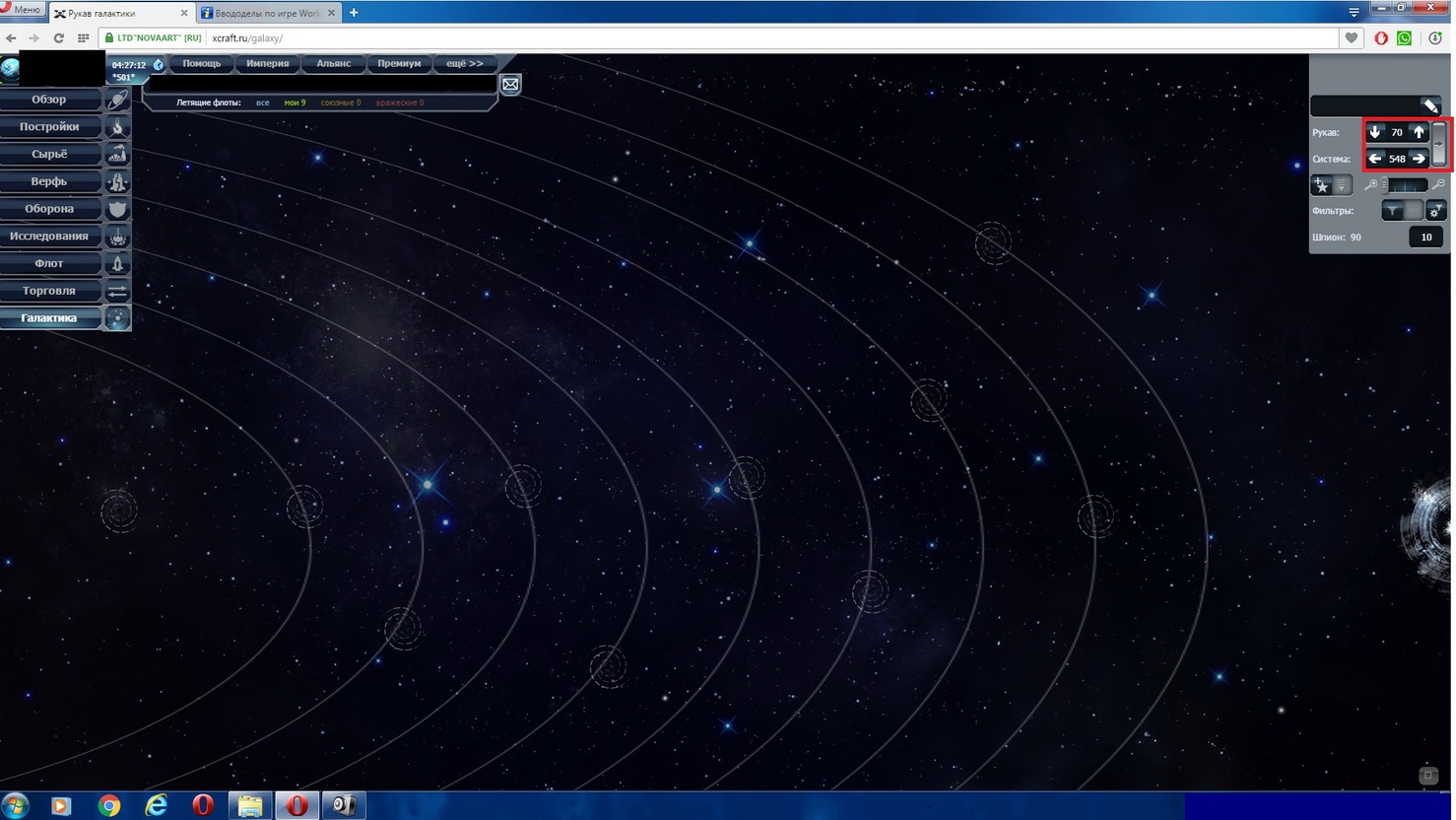Click the Рукав value field showing 70
The image size is (1456, 820).
pyautogui.click(x=1397, y=132)
